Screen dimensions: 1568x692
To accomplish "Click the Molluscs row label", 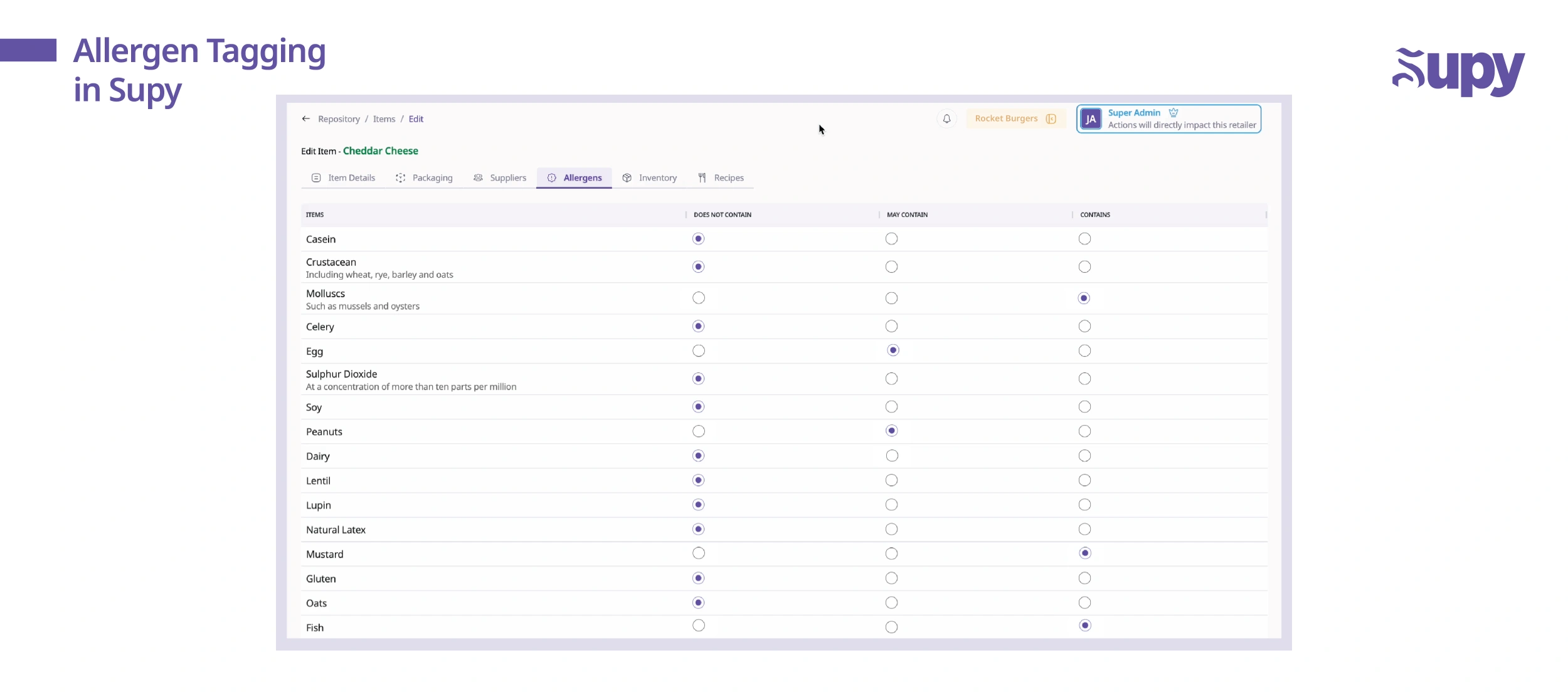I will [x=326, y=294].
